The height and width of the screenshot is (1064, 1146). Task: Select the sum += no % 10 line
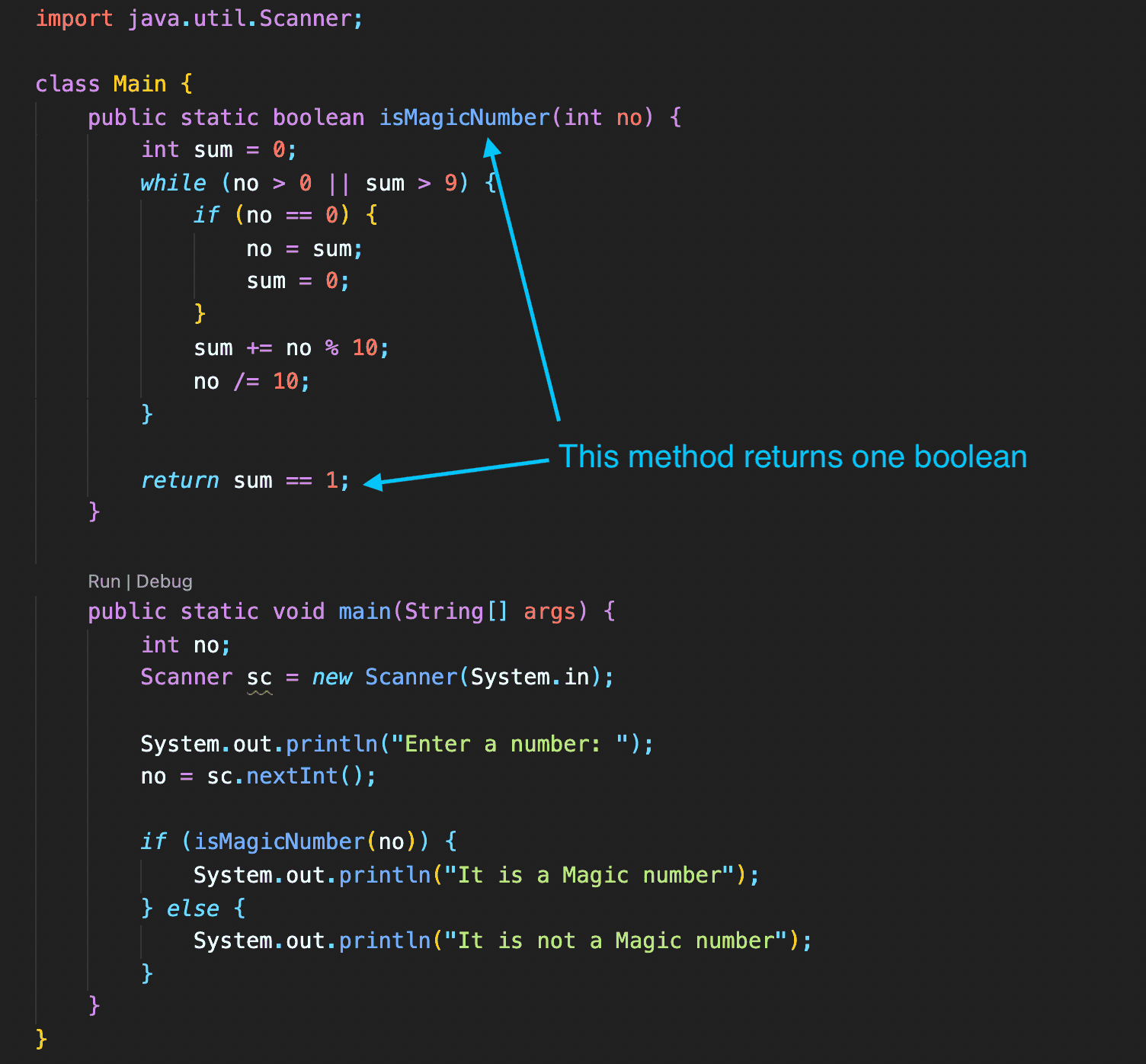pyautogui.click(x=290, y=348)
